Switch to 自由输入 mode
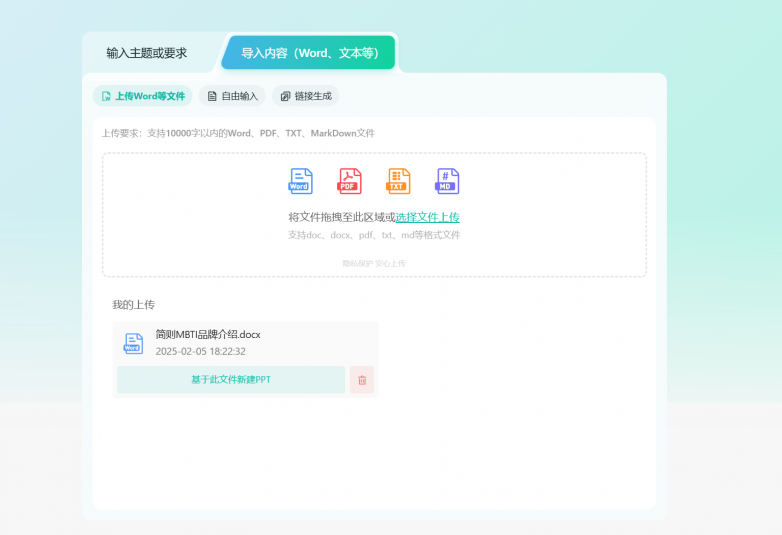The width and height of the screenshot is (782, 535). 232,96
